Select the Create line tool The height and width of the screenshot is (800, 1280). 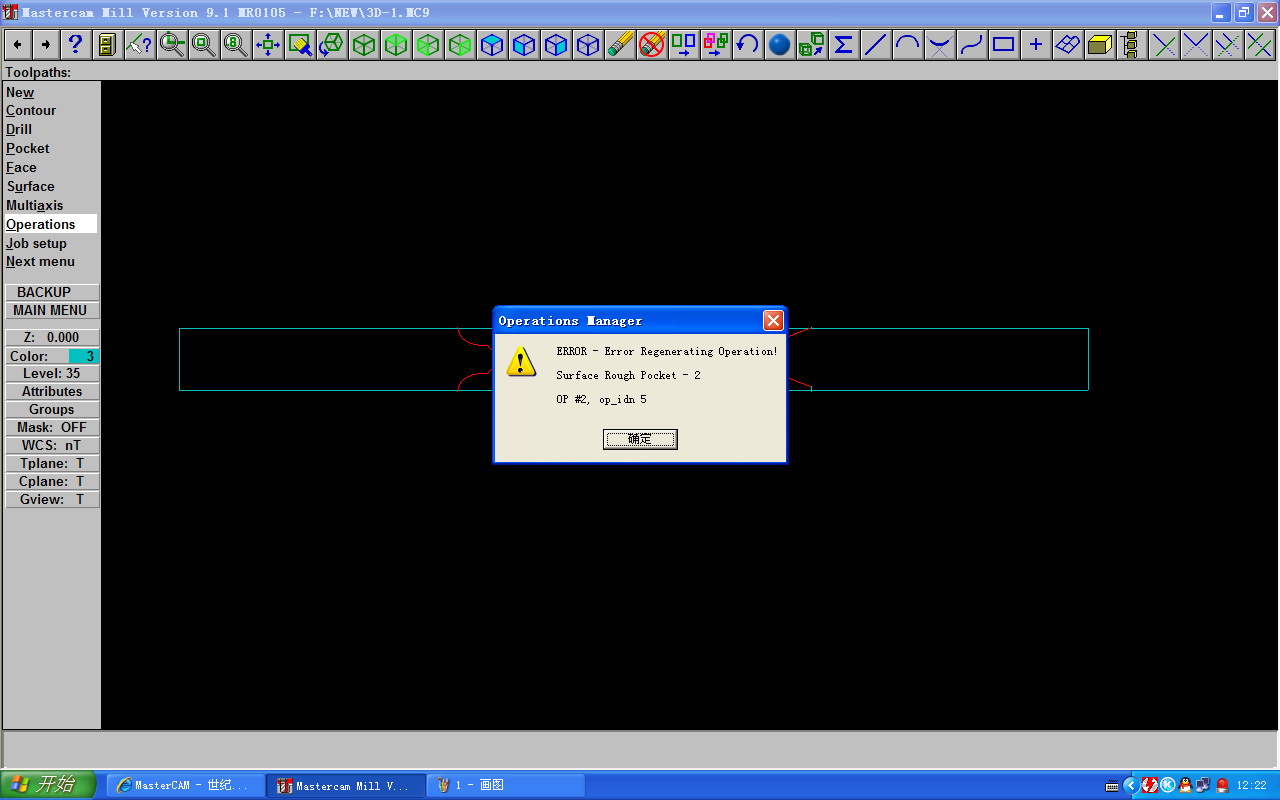[876, 44]
